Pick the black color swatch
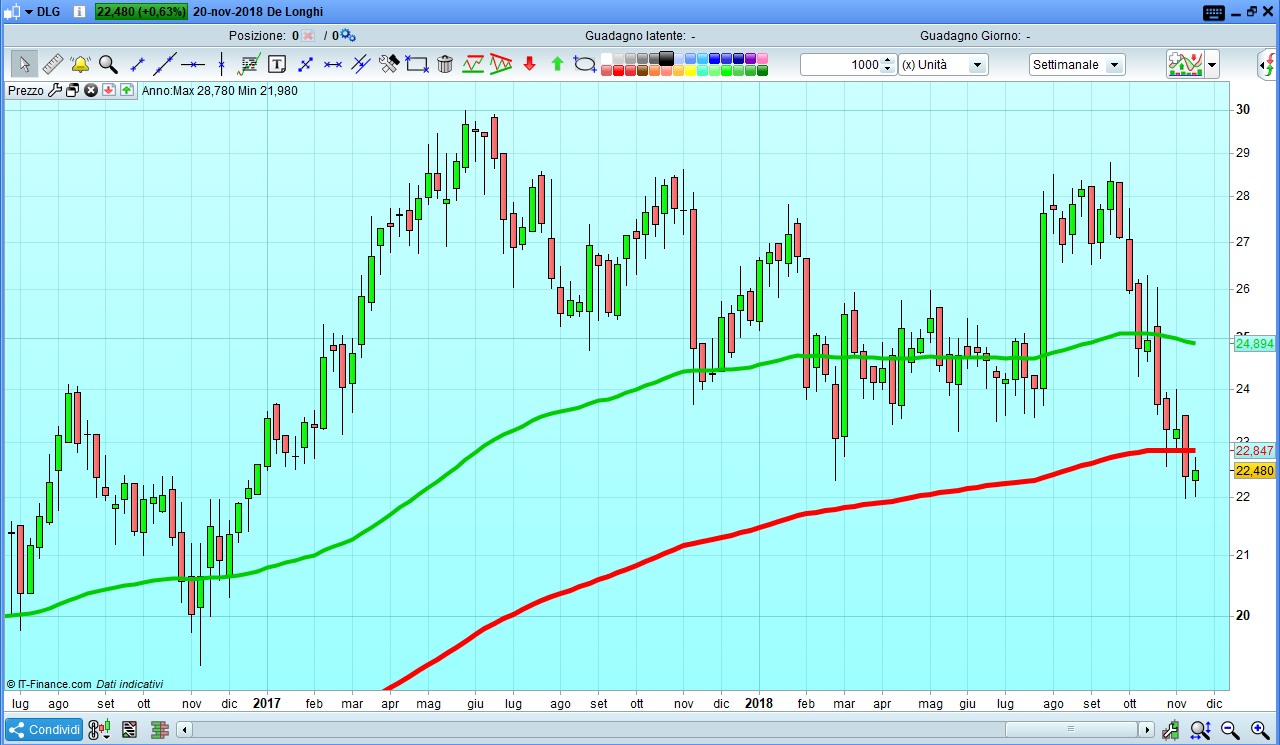 pyautogui.click(x=667, y=58)
